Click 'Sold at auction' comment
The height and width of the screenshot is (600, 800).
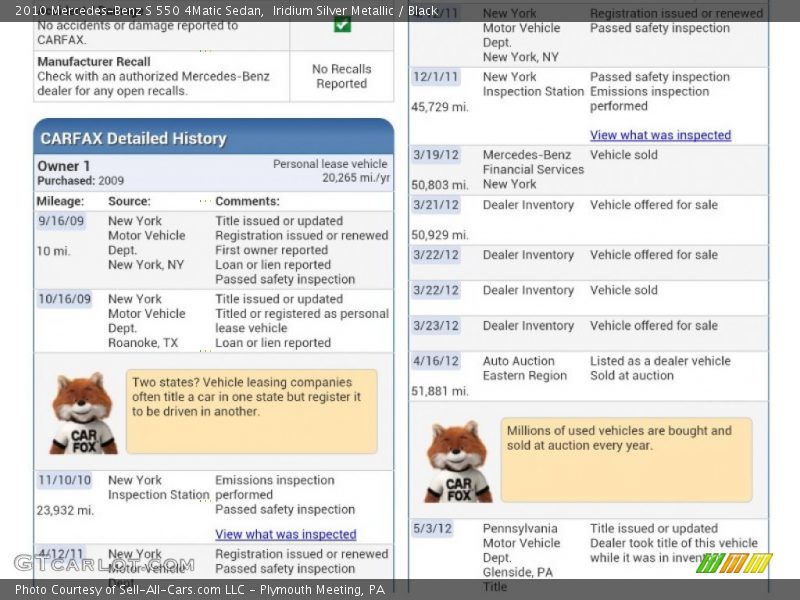coord(632,376)
